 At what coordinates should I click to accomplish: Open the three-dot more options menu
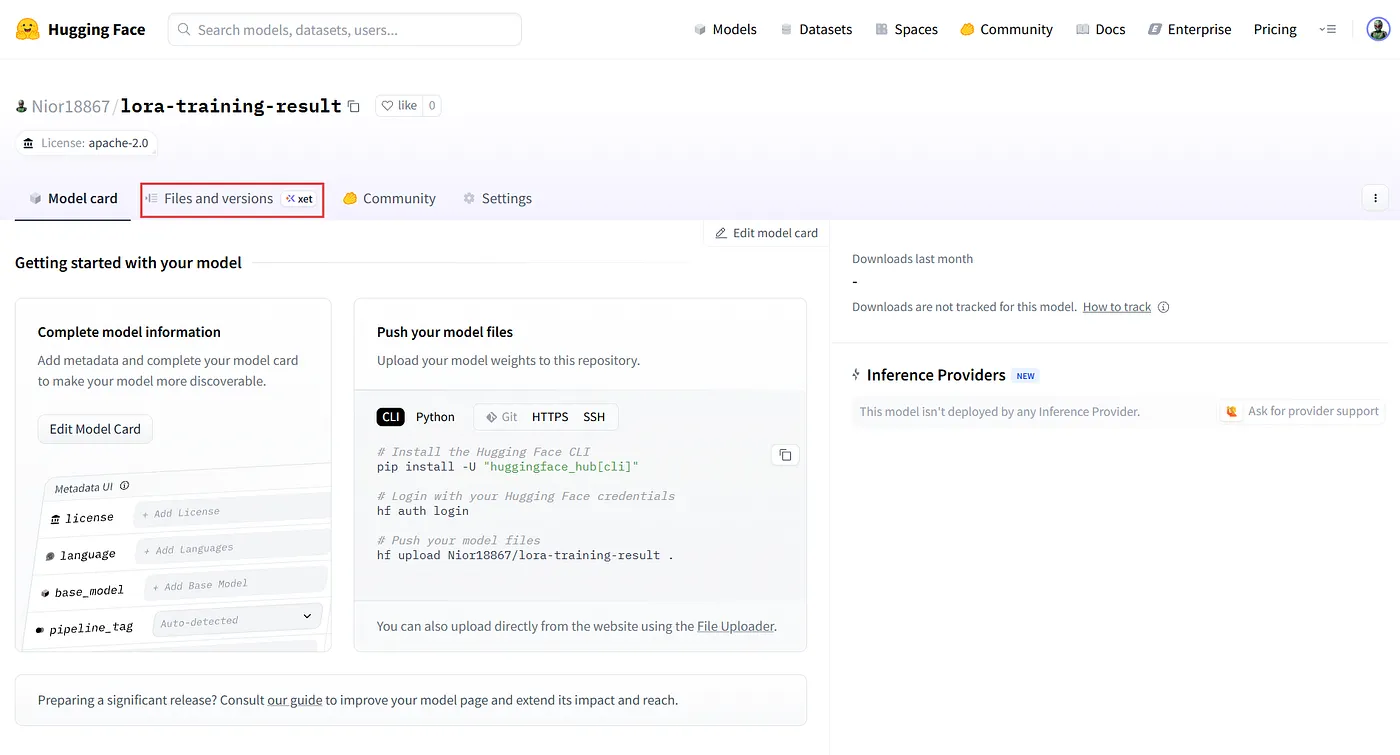coord(1375,198)
